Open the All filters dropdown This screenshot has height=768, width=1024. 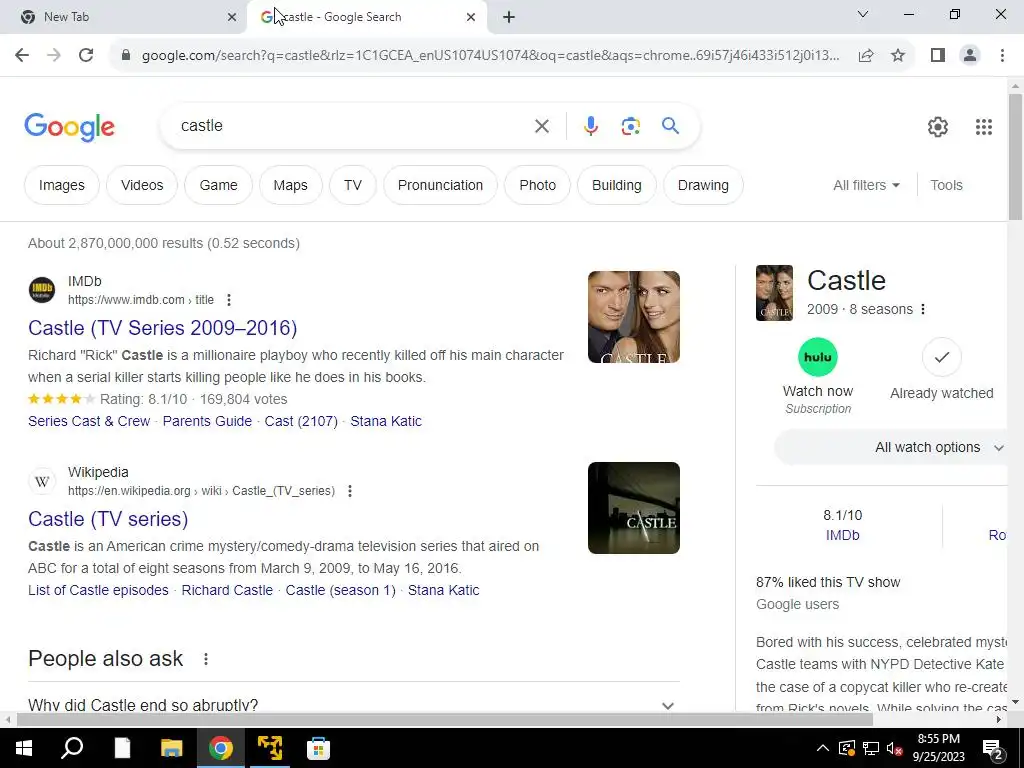coord(866,185)
